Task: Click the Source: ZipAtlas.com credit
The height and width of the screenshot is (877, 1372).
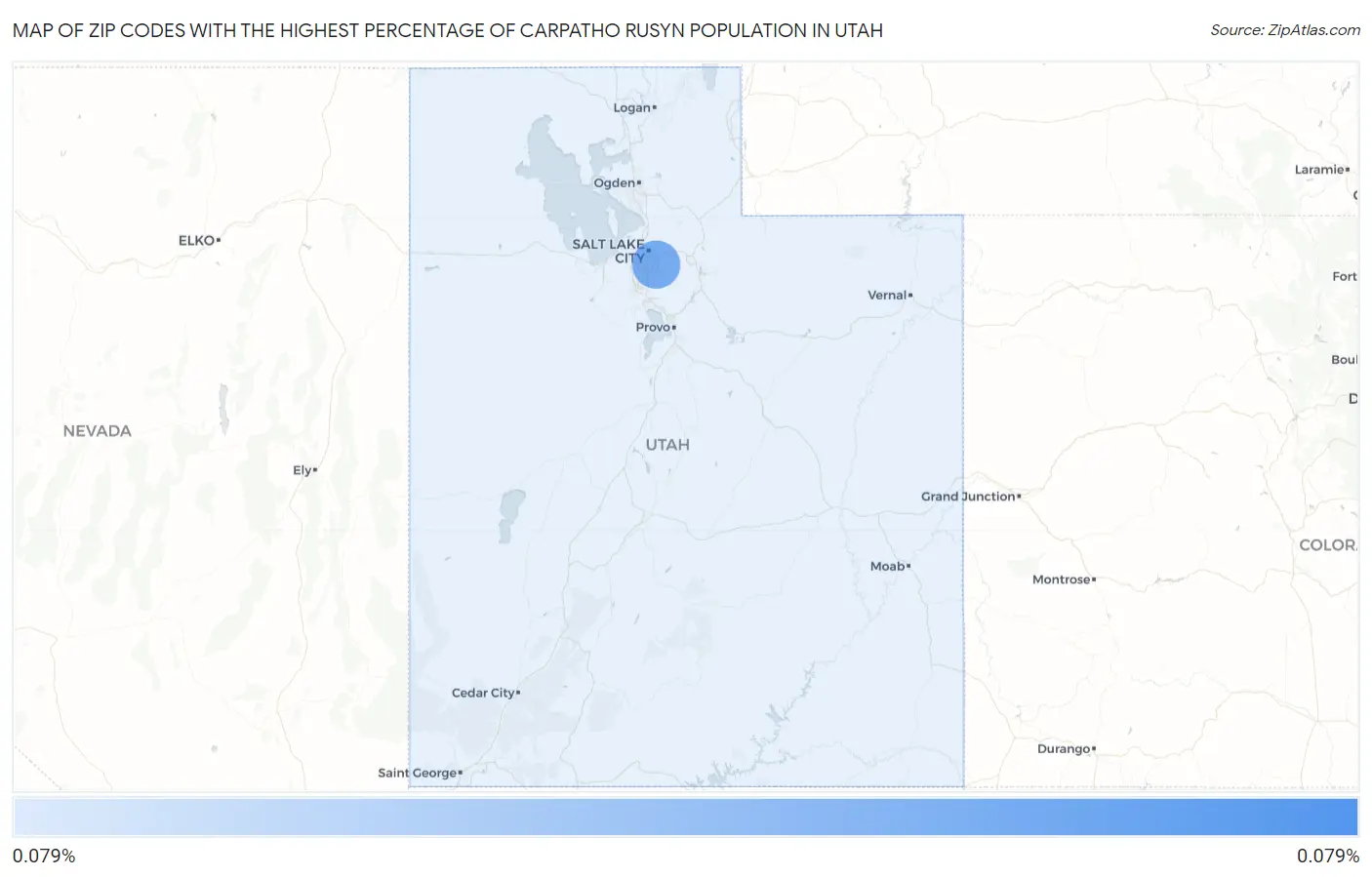Action: (1285, 30)
